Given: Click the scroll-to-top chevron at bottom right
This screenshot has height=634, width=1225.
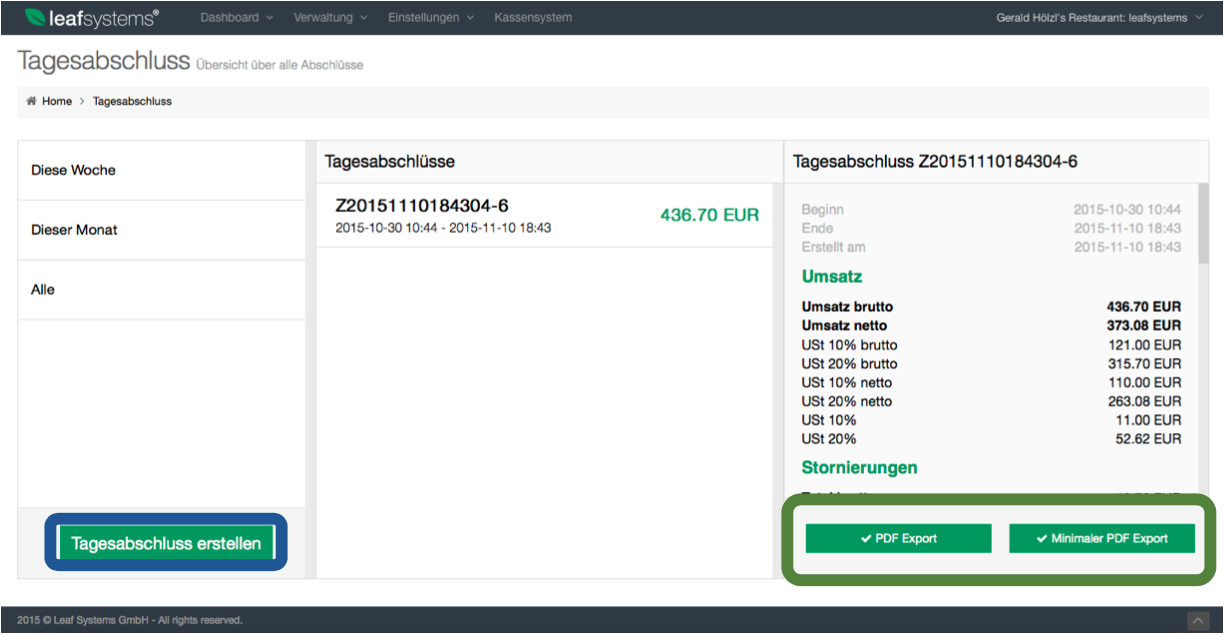Looking at the screenshot, I should point(1197,619).
